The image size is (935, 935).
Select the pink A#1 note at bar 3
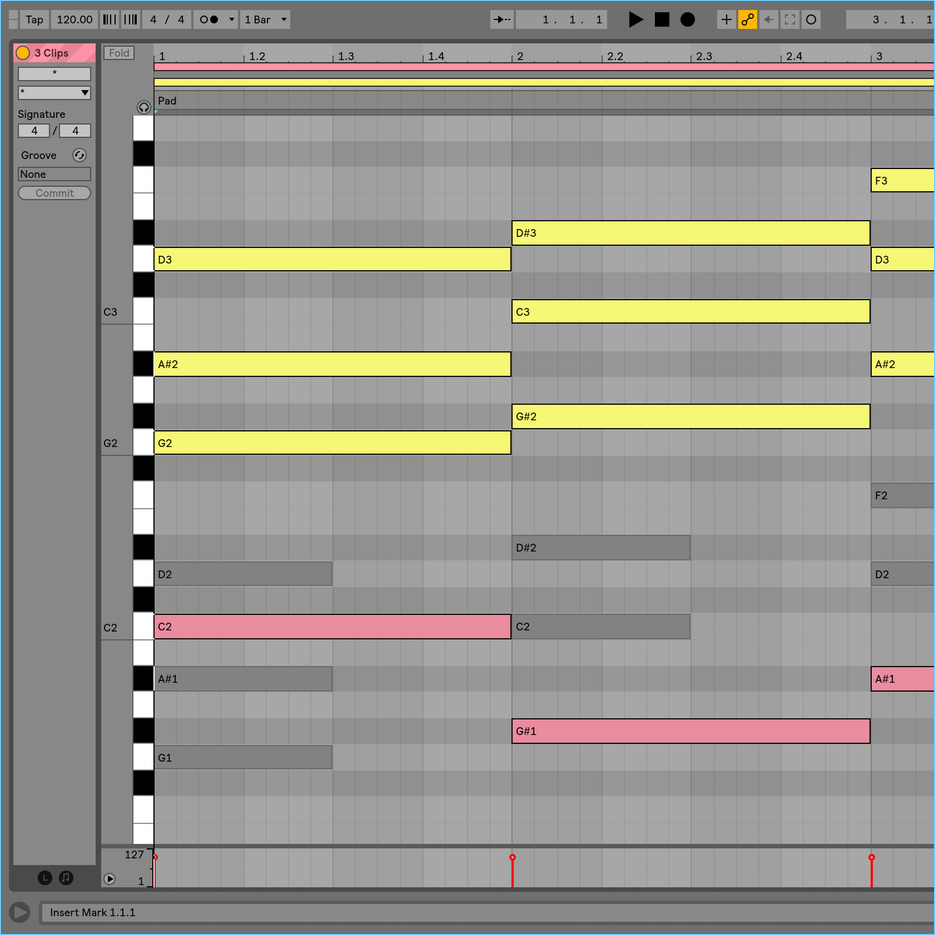(903, 679)
